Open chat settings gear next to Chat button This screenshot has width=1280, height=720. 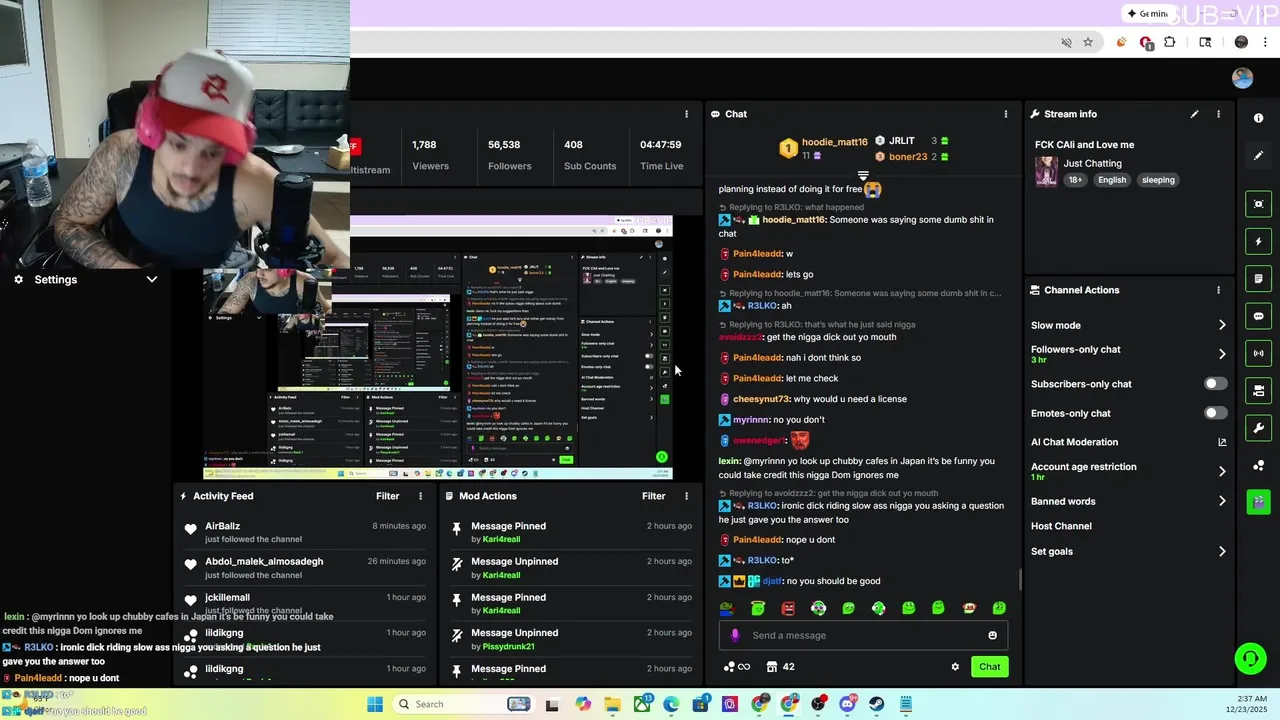[x=955, y=667]
